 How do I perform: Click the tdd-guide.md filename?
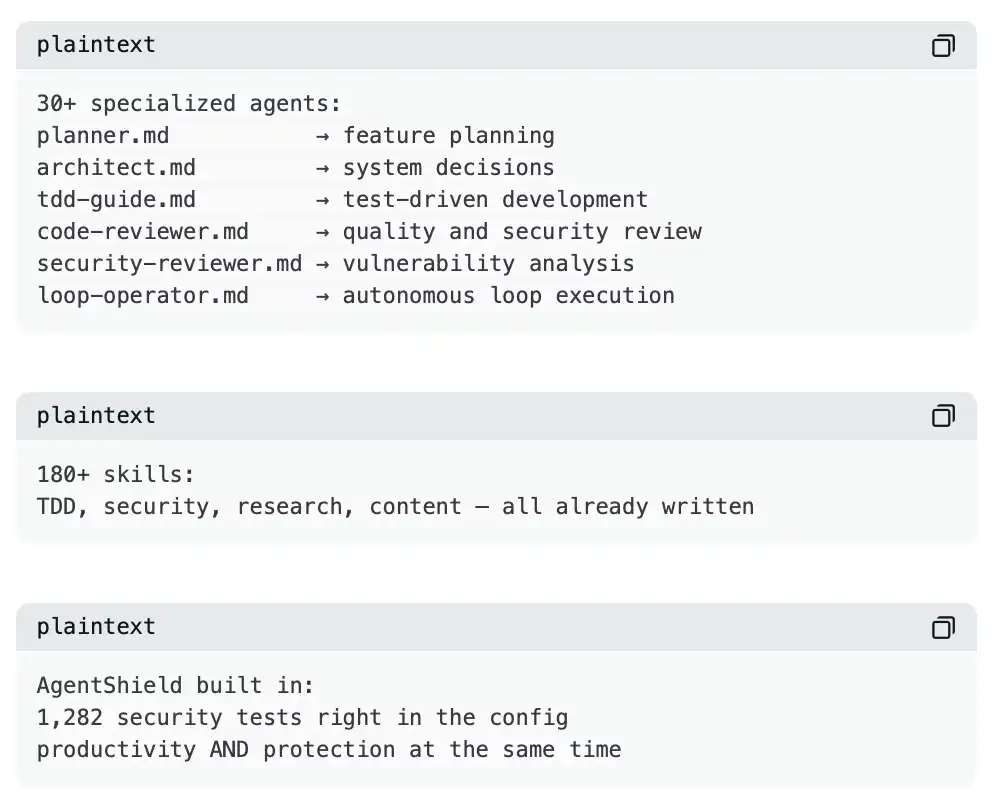point(116,200)
